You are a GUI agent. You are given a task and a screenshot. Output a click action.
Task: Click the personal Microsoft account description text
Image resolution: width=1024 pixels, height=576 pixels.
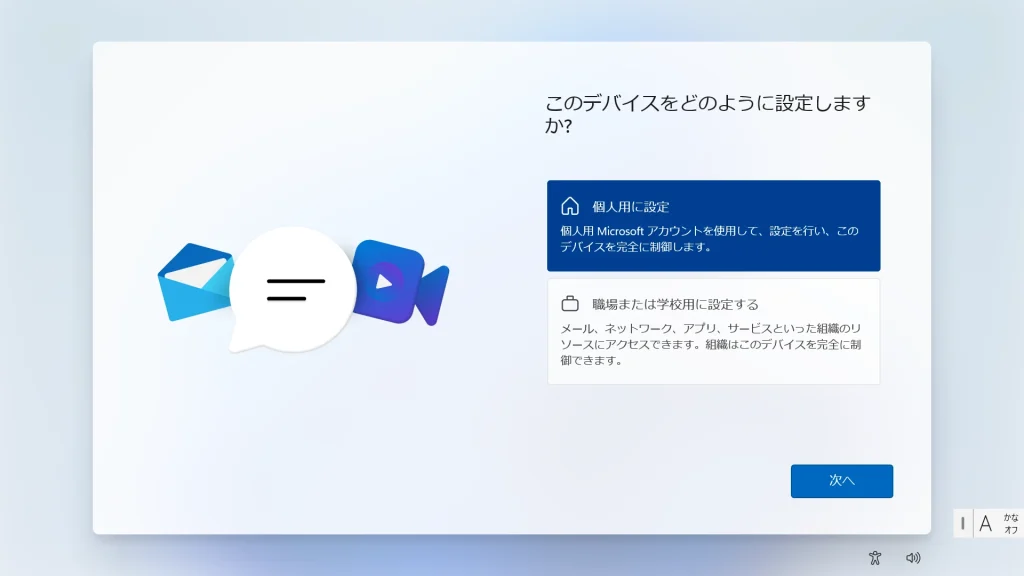click(709, 238)
